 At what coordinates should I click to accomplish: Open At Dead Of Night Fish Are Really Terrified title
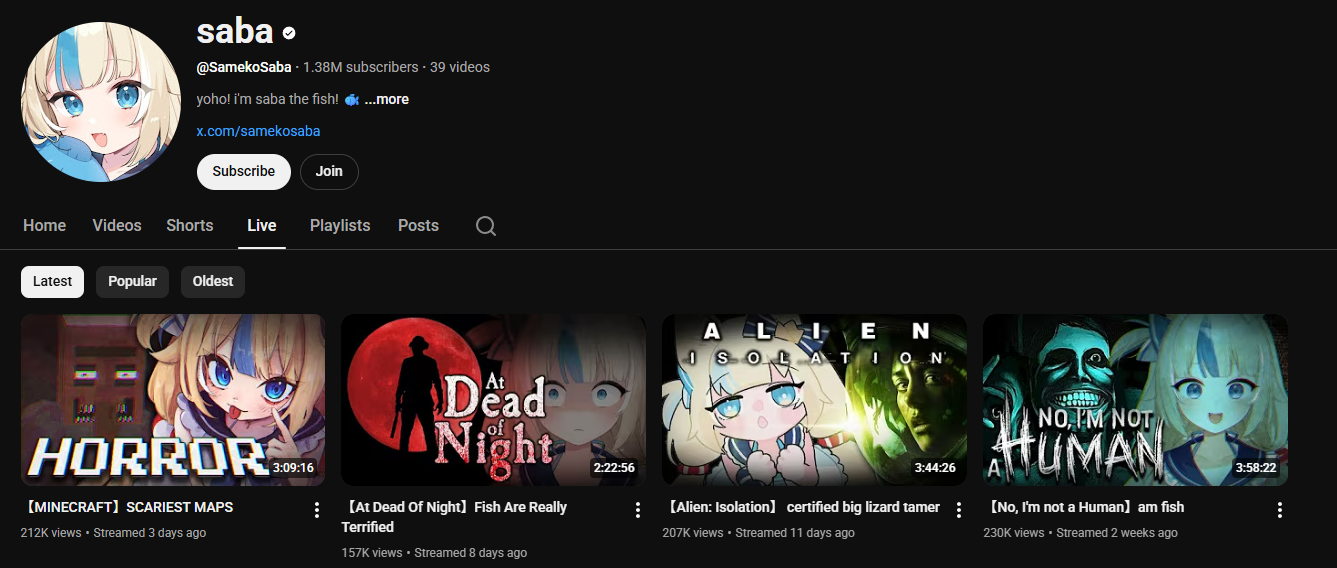point(454,517)
